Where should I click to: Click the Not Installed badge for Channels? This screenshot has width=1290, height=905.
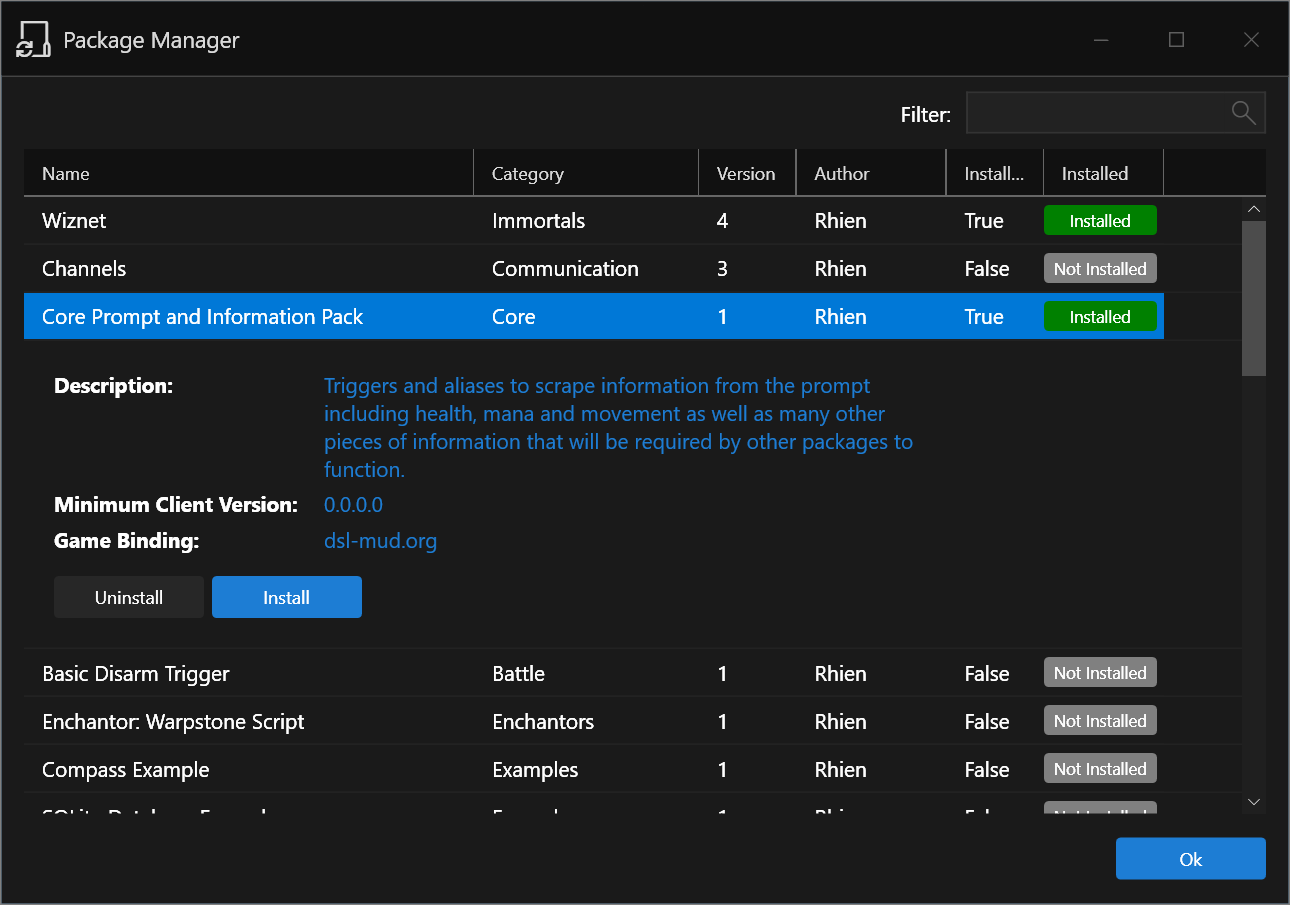click(1100, 269)
